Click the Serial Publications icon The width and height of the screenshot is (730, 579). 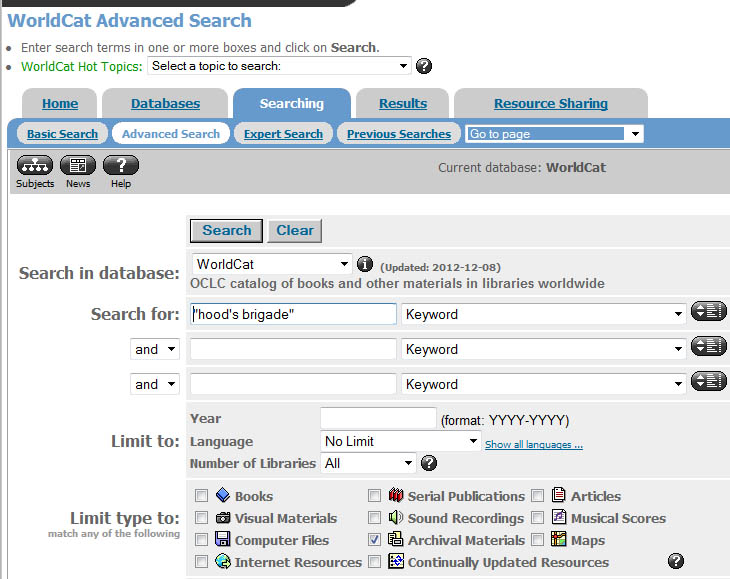tap(396, 495)
